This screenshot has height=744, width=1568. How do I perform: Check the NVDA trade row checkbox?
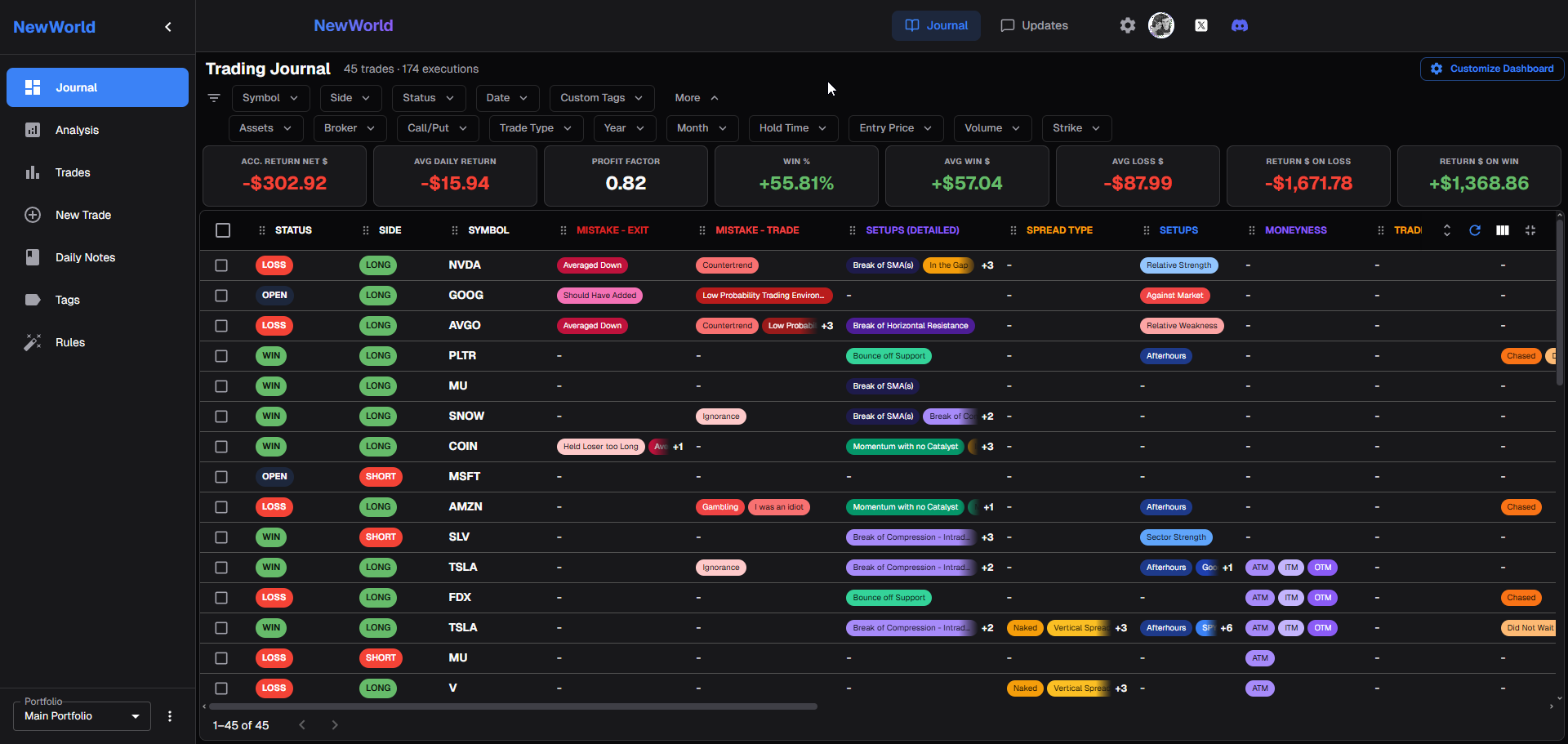point(221,265)
